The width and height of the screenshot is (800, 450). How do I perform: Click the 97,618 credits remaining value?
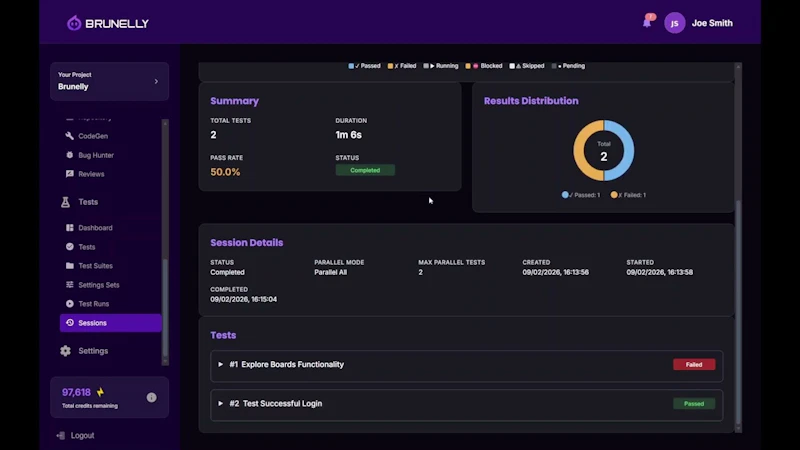point(76,392)
